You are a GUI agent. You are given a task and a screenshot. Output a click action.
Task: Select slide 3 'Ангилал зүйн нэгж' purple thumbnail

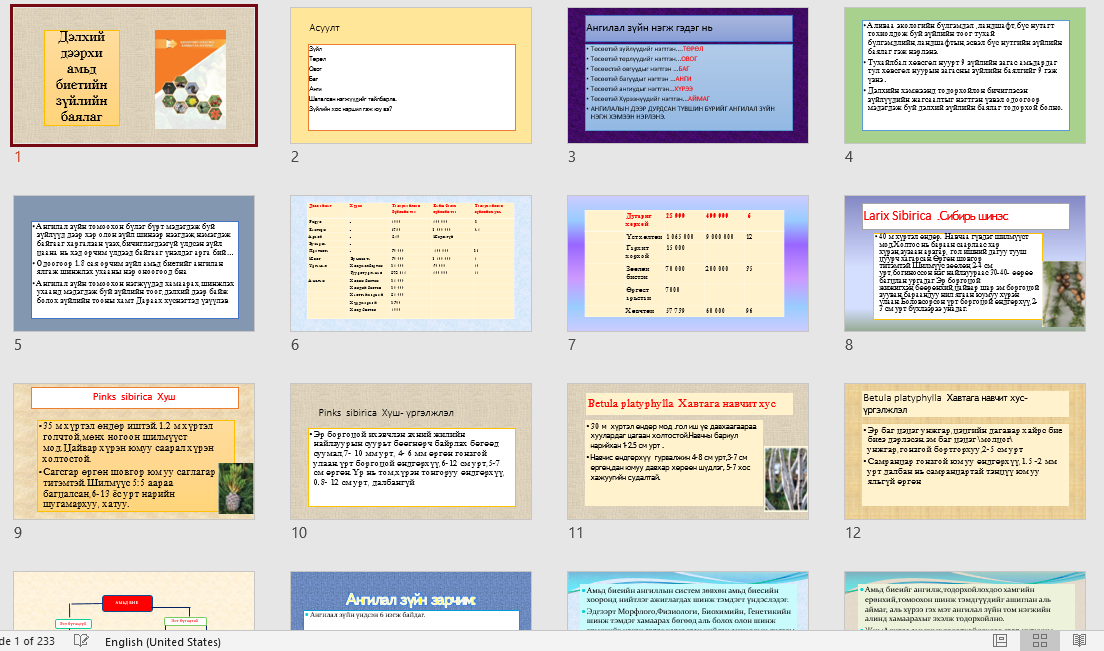click(x=688, y=75)
